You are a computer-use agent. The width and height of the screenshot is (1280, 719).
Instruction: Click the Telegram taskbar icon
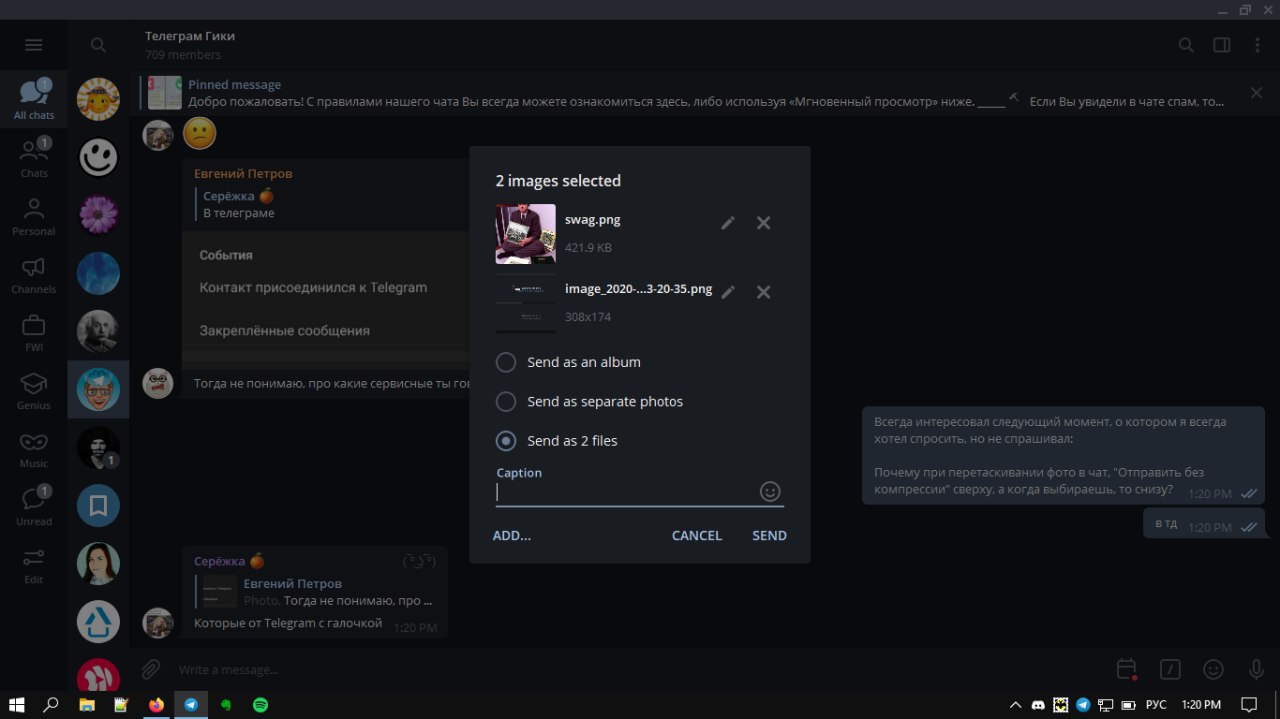pyautogui.click(x=191, y=705)
